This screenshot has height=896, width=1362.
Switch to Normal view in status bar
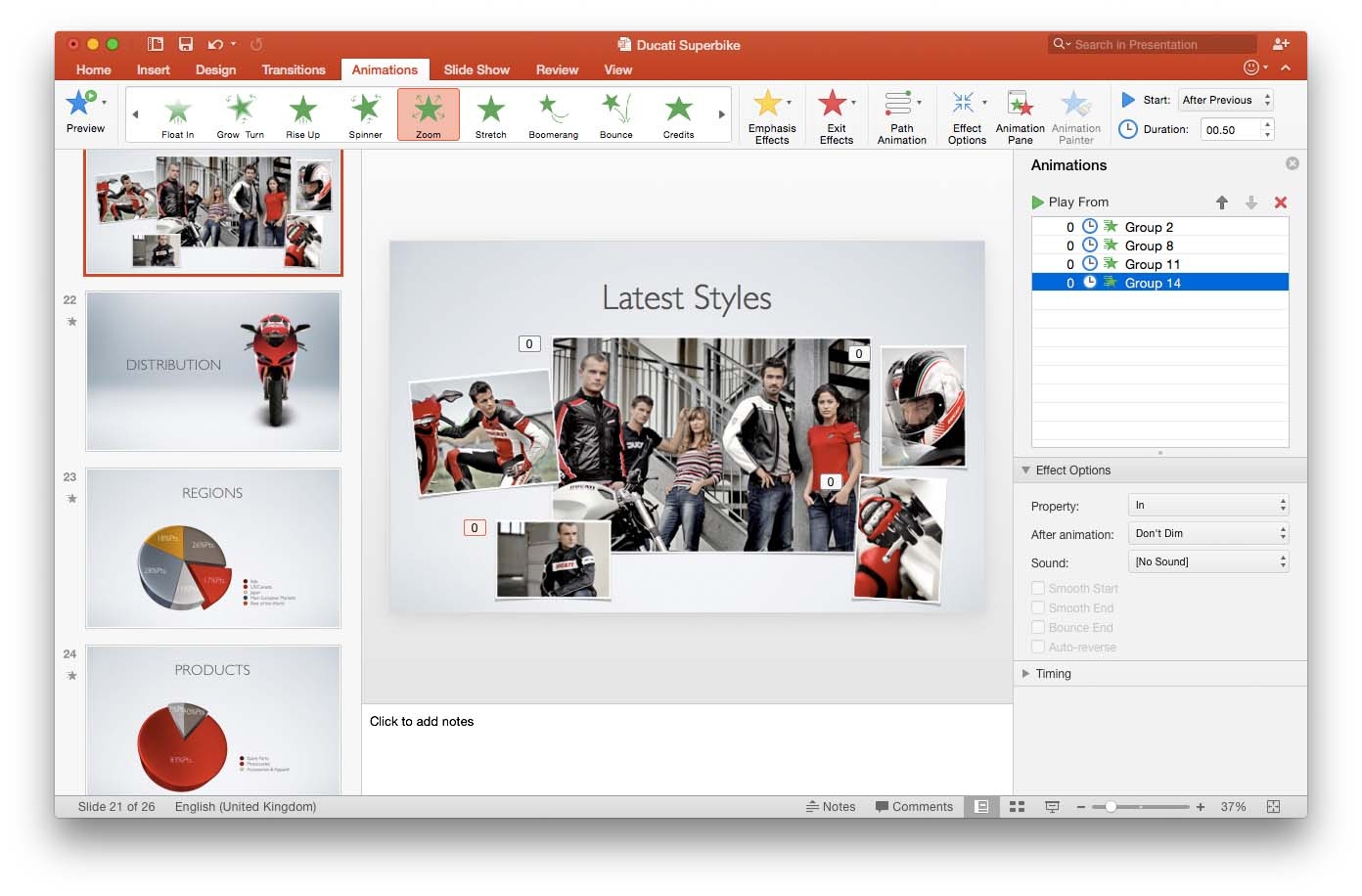tap(981, 807)
